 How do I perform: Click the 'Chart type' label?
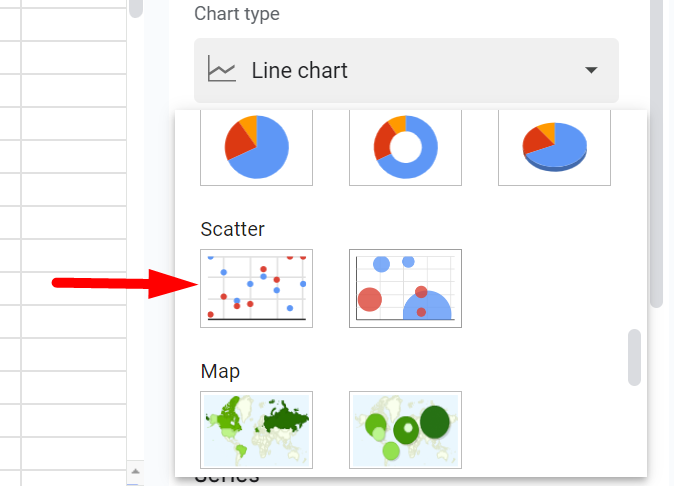click(236, 14)
